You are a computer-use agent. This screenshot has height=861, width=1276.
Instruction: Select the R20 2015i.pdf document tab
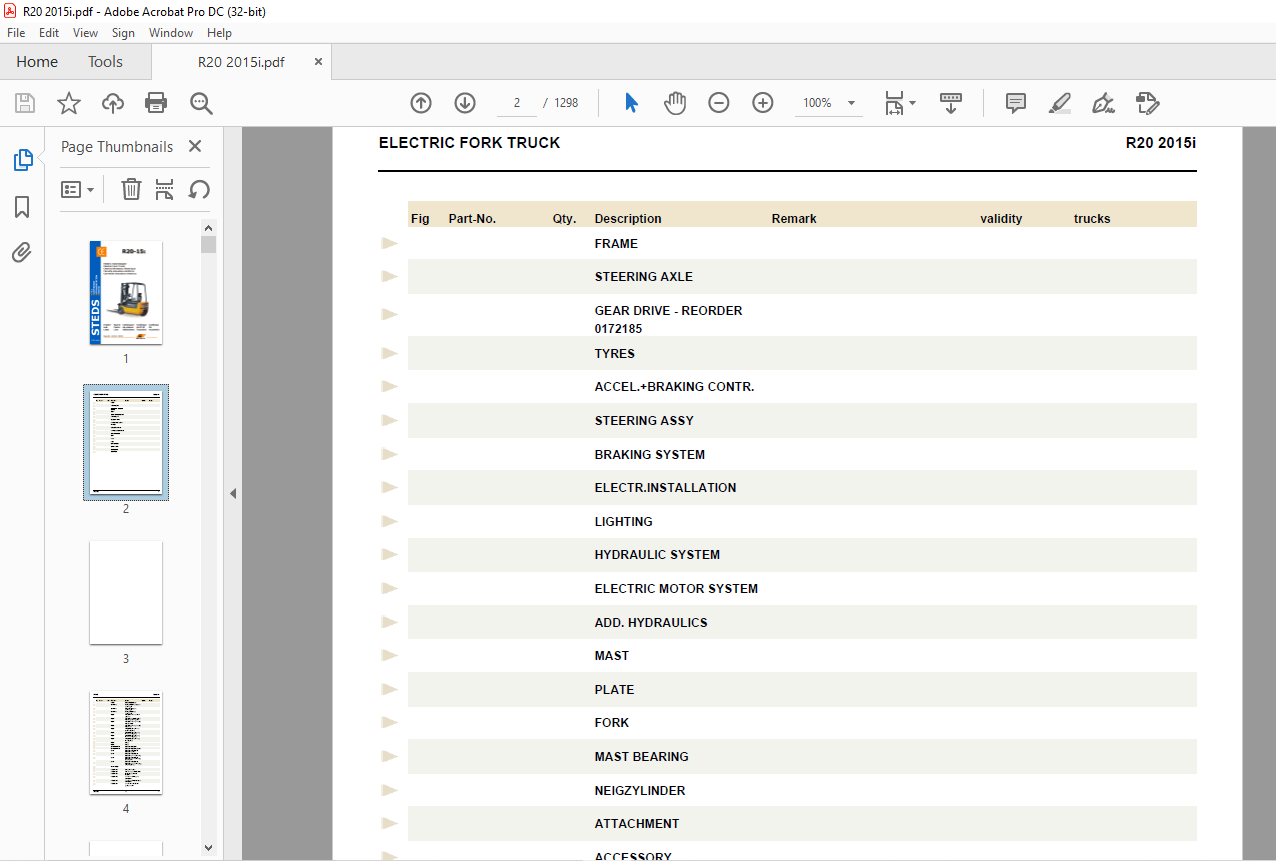pyautogui.click(x=241, y=62)
